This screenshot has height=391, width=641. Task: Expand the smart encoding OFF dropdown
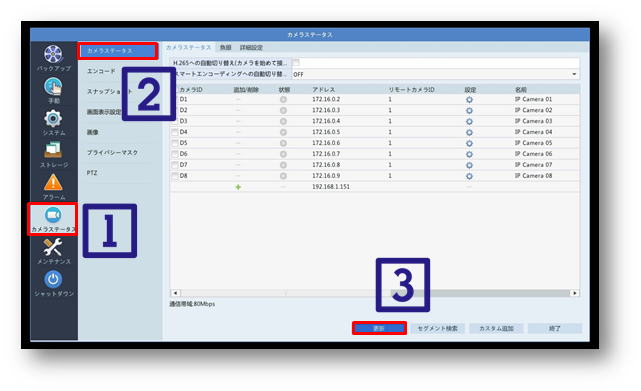tap(435, 74)
